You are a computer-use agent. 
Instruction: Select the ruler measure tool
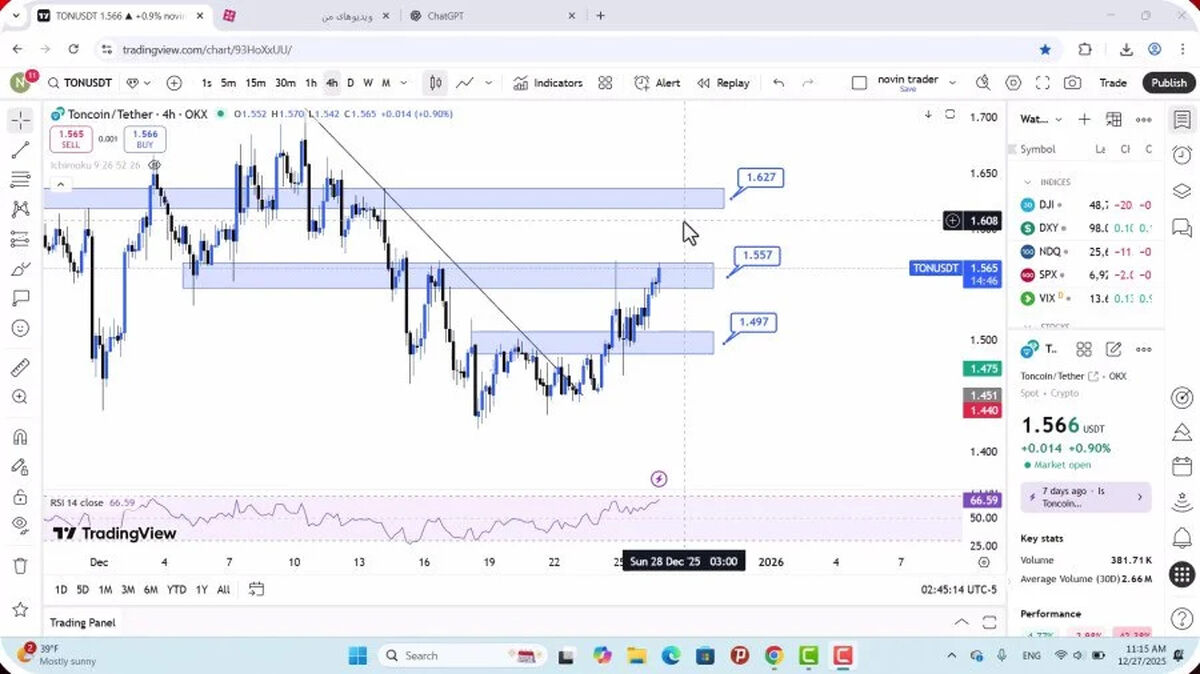tap(20, 367)
